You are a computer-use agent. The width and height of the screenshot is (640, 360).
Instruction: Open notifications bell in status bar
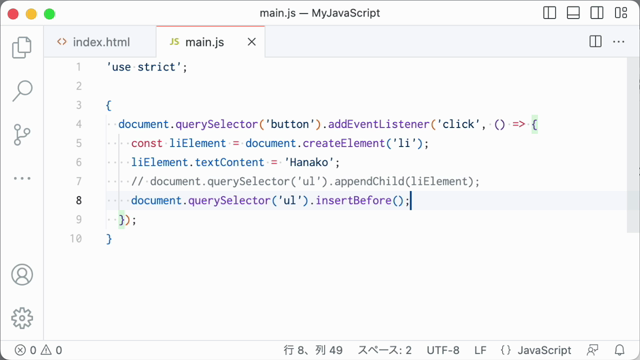pyautogui.click(x=620, y=350)
